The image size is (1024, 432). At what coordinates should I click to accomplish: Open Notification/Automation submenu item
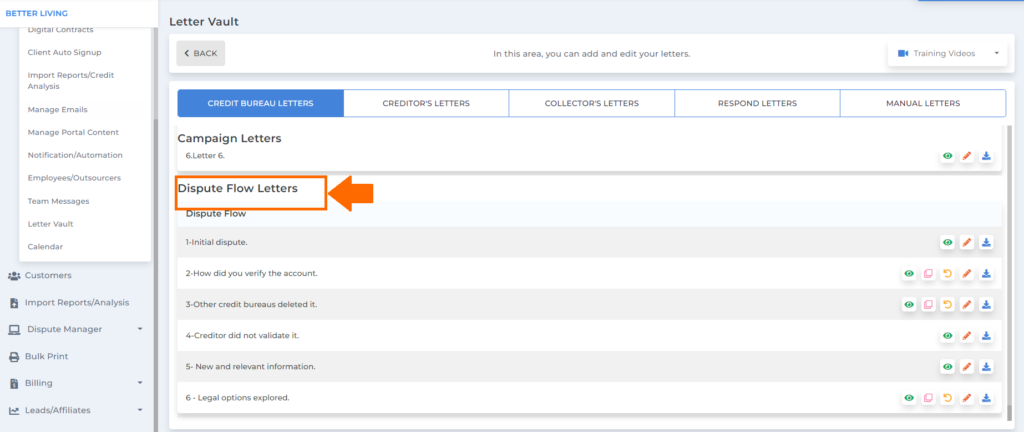pyautogui.click(x=75, y=155)
